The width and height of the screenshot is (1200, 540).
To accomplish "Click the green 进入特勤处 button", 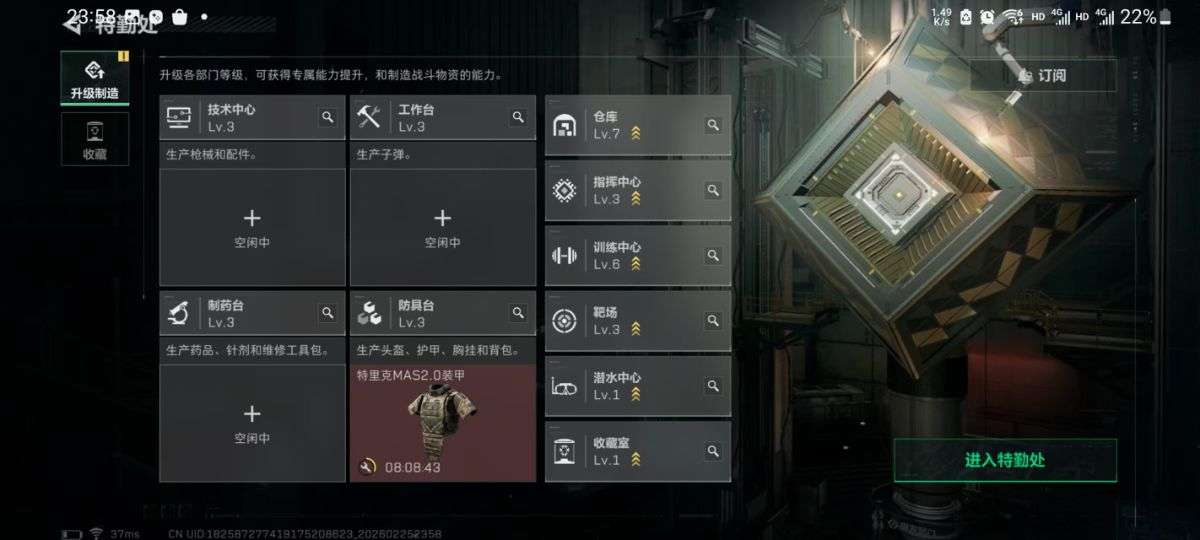I will (x=1005, y=460).
